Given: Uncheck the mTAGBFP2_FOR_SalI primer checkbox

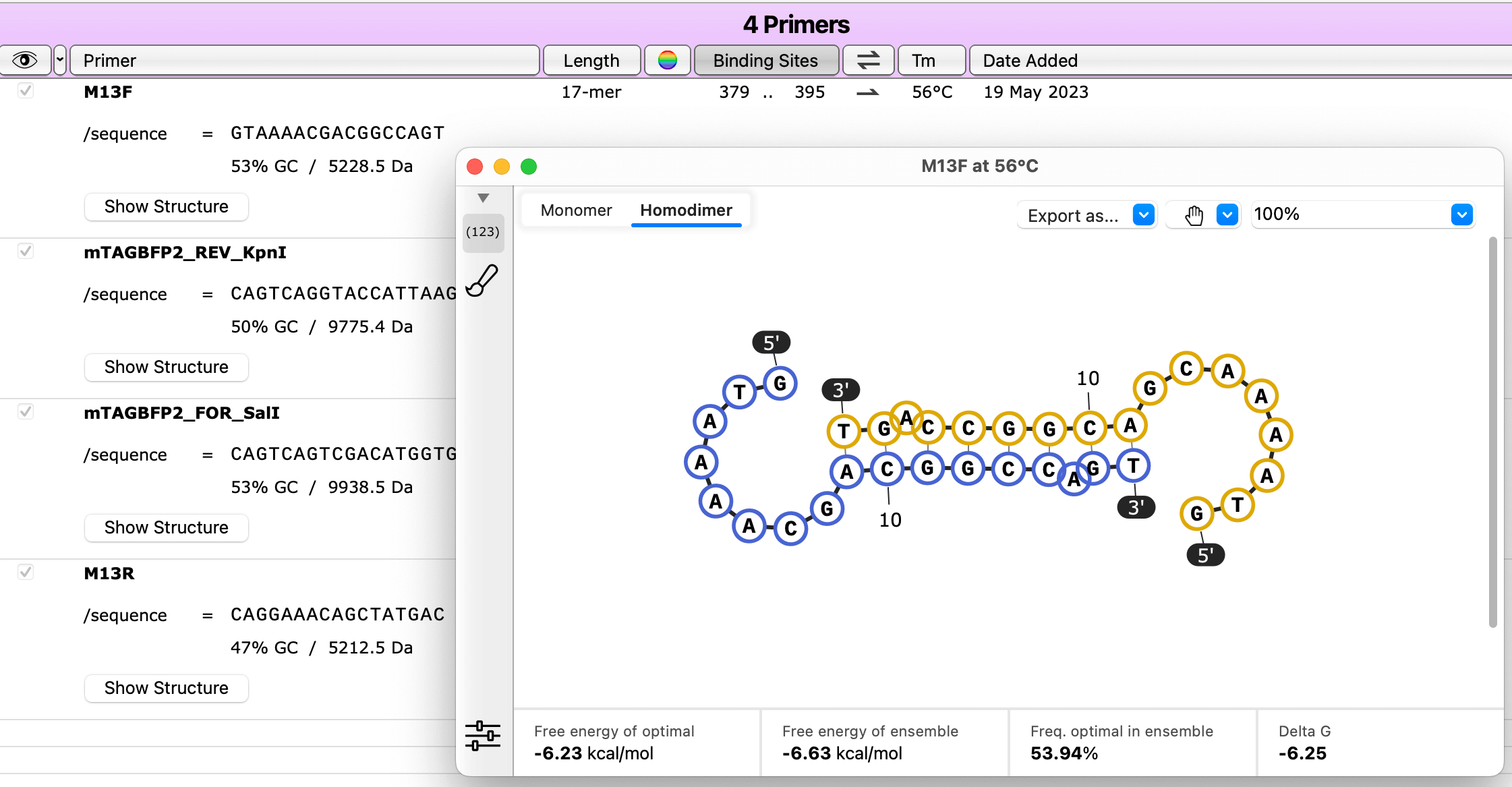Looking at the screenshot, I should (x=26, y=411).
